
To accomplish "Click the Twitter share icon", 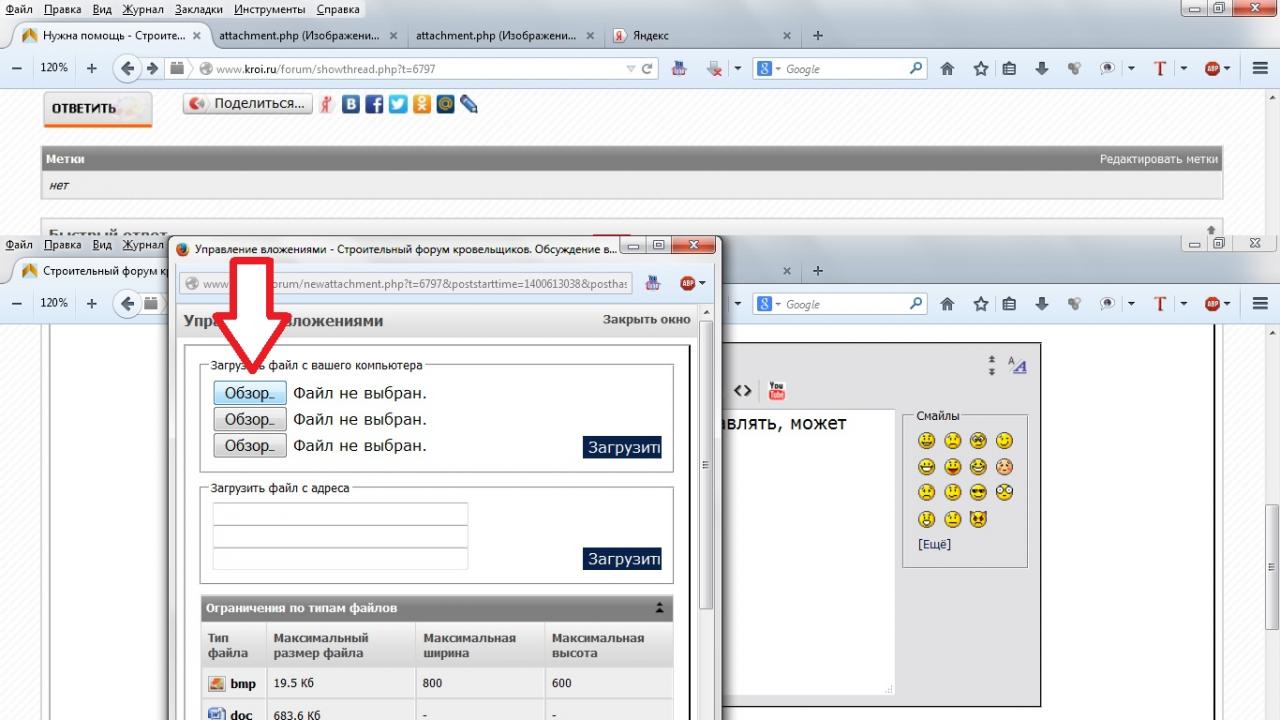I will 398,104.
